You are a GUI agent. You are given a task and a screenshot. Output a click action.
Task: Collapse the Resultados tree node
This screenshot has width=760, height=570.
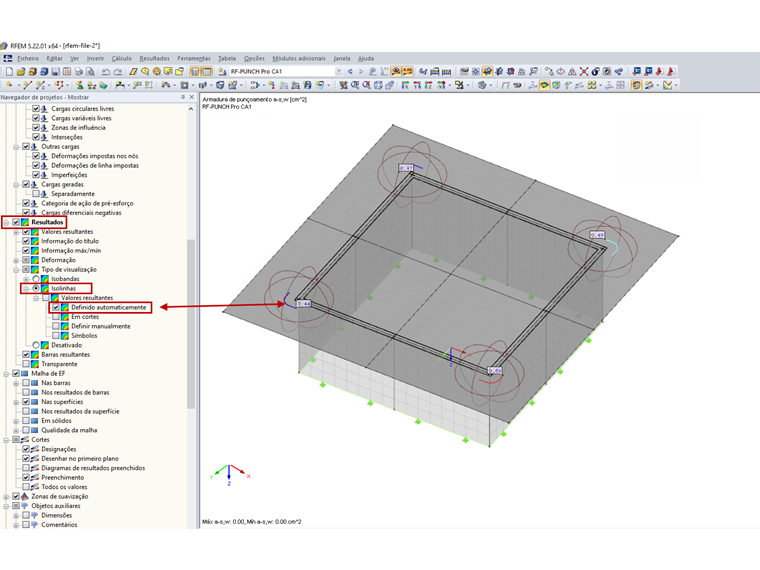click(6, 222)
